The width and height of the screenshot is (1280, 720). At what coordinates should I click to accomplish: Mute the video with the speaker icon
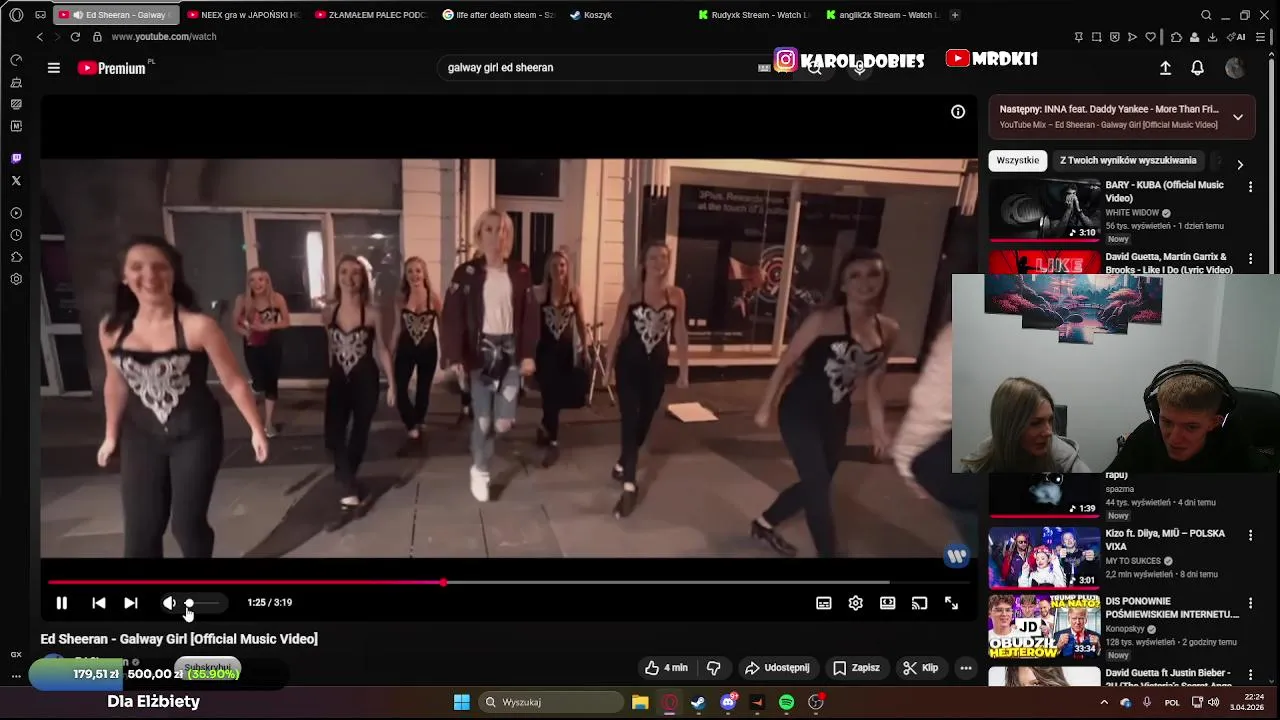click(x=169, y=603)
